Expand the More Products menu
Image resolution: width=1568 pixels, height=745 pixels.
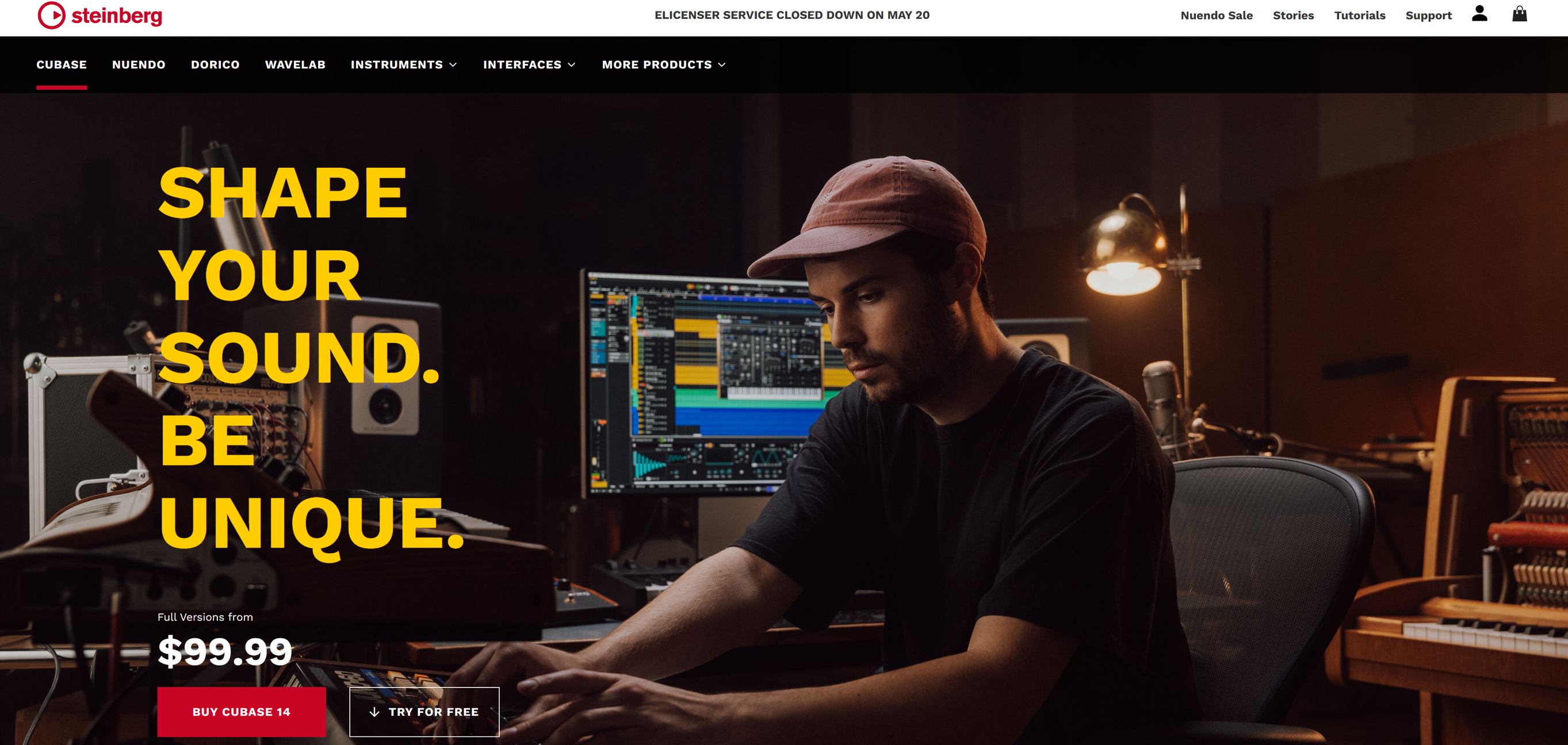663,64
